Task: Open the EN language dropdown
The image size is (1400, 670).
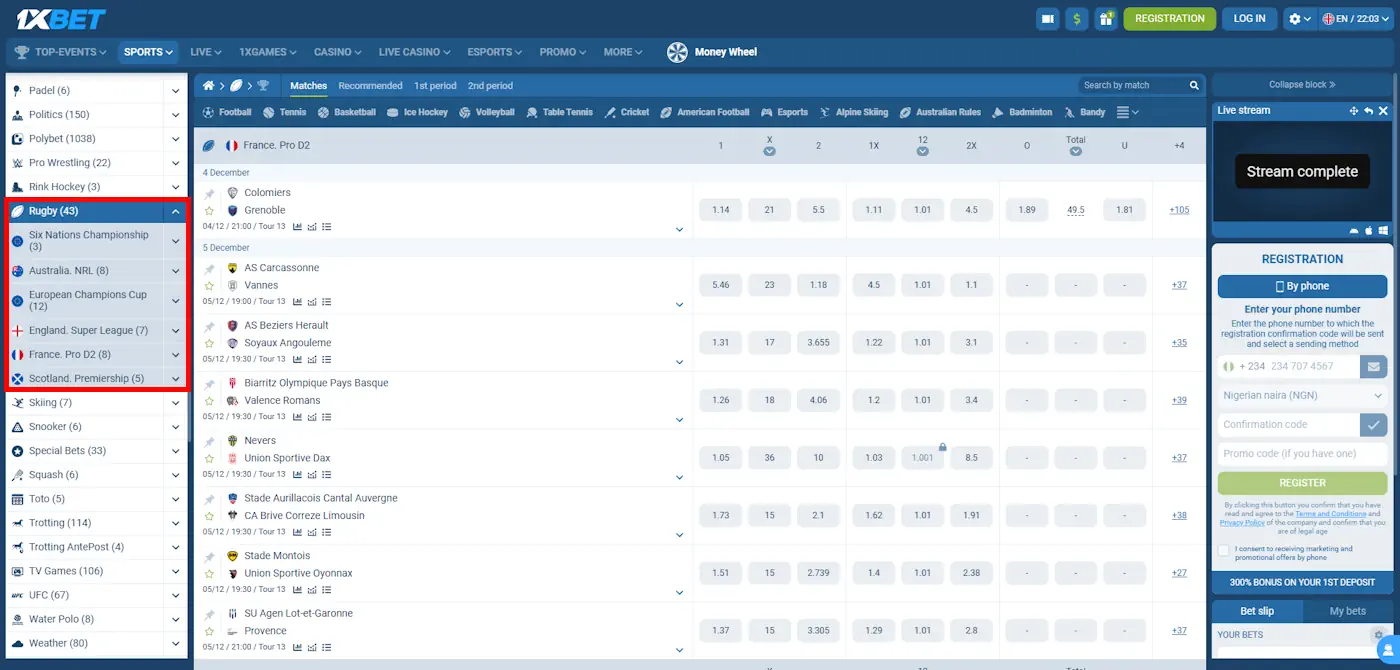Action: click(1358, 18)
